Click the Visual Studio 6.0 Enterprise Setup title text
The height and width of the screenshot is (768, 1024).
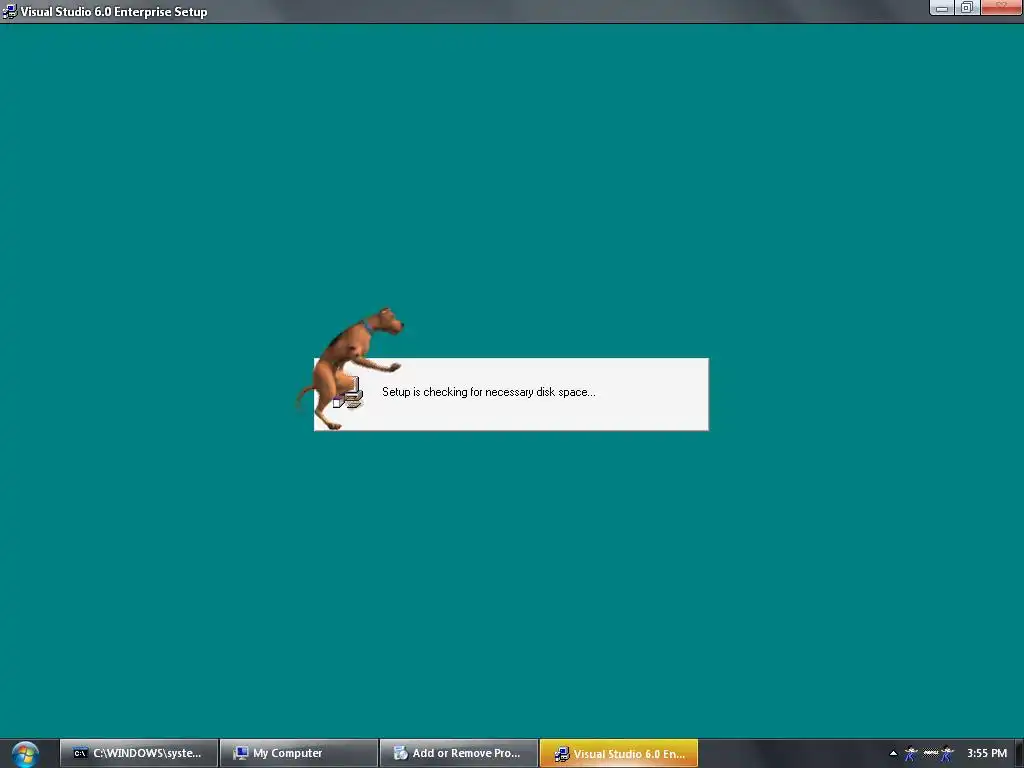click(114, 12)
